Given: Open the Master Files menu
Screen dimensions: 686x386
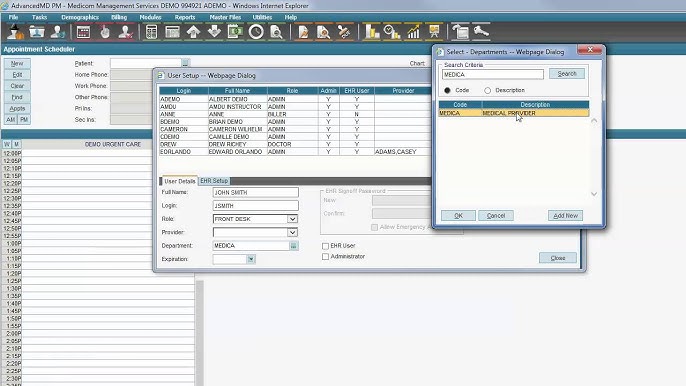Looking at the screenshot, I should 225,17.
